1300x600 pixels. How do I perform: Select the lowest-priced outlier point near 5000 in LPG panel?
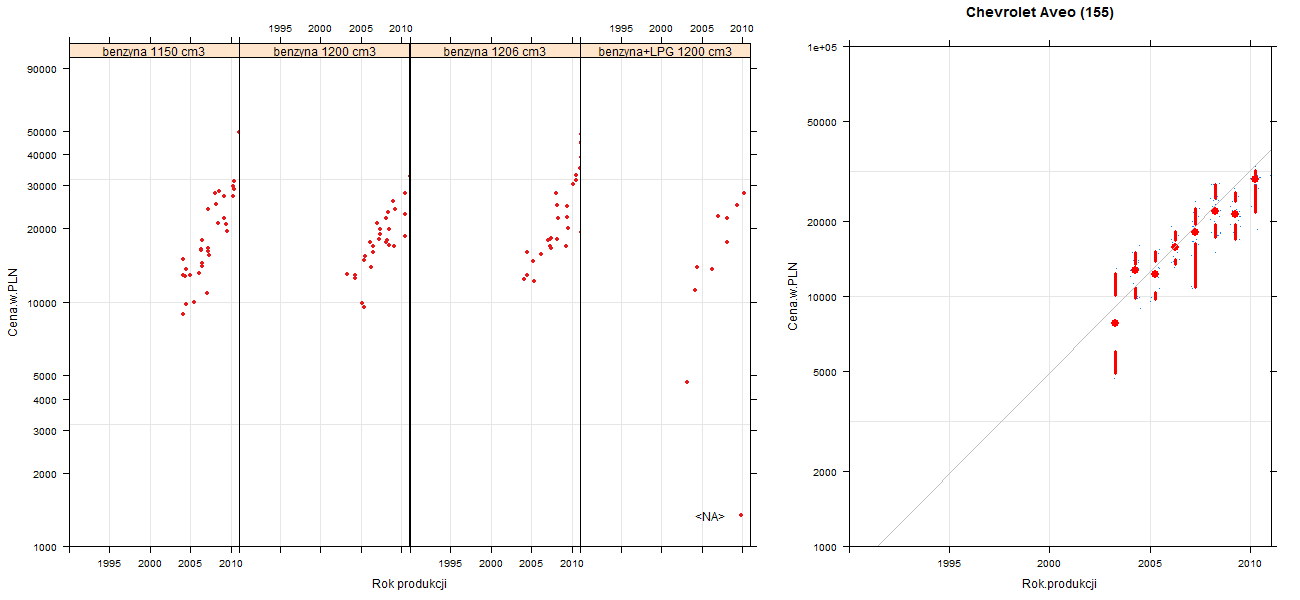tap(686, 382)
